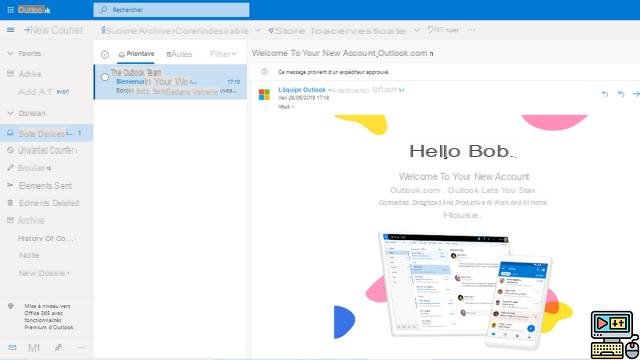This screenshot has height=360, width=640.
Task: Switch to the Prioritaire tab
Action: tap(136, 54)
